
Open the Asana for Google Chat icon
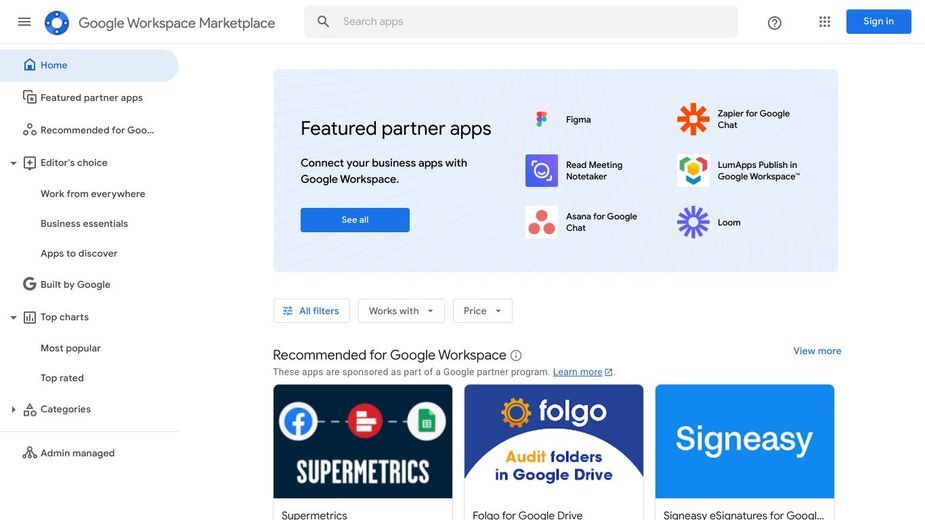541,222
